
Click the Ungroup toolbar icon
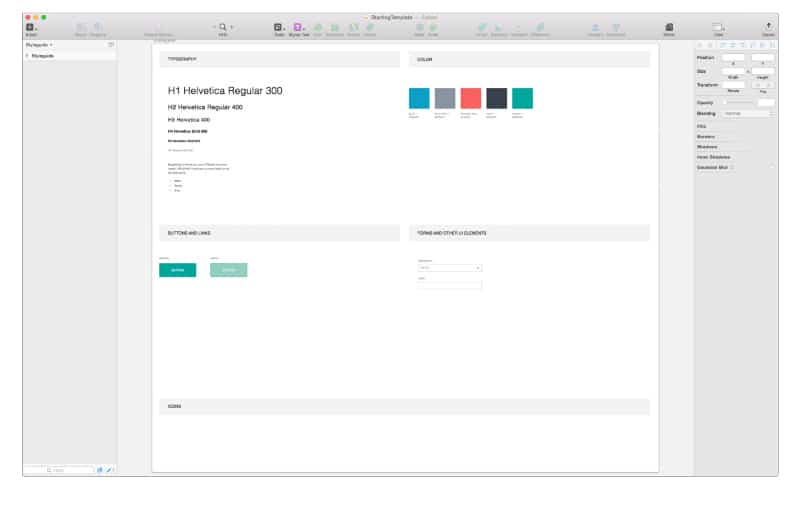click(98, 28)
